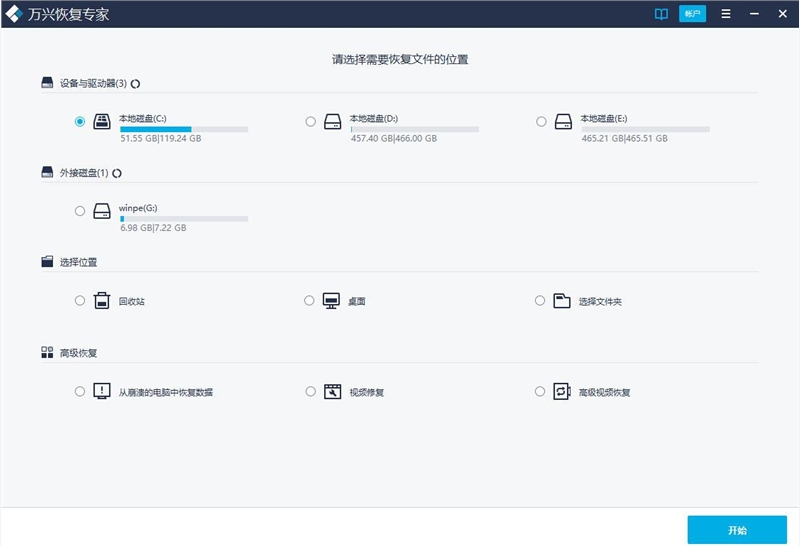Click the D: drive usage bar
800x546 pixels.
pos(415,130)
